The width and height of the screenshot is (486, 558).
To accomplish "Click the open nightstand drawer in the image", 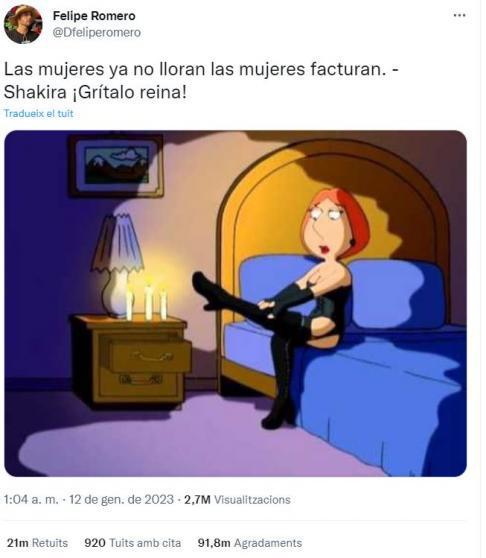I will [148, 354].
